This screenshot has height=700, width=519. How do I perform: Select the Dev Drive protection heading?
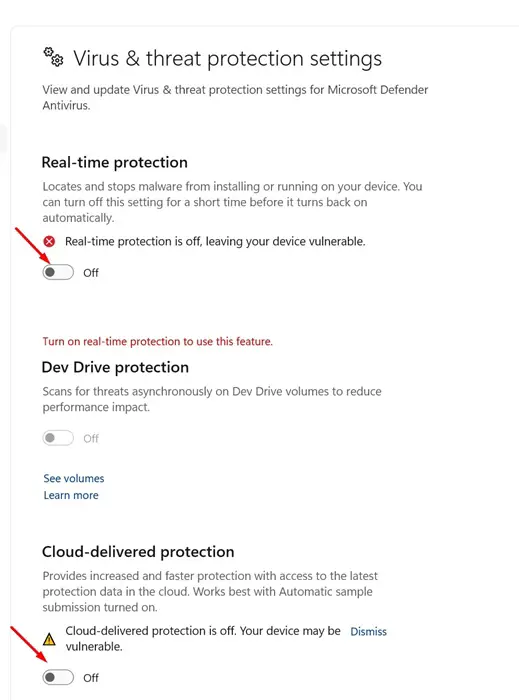(x=115, y=367)
